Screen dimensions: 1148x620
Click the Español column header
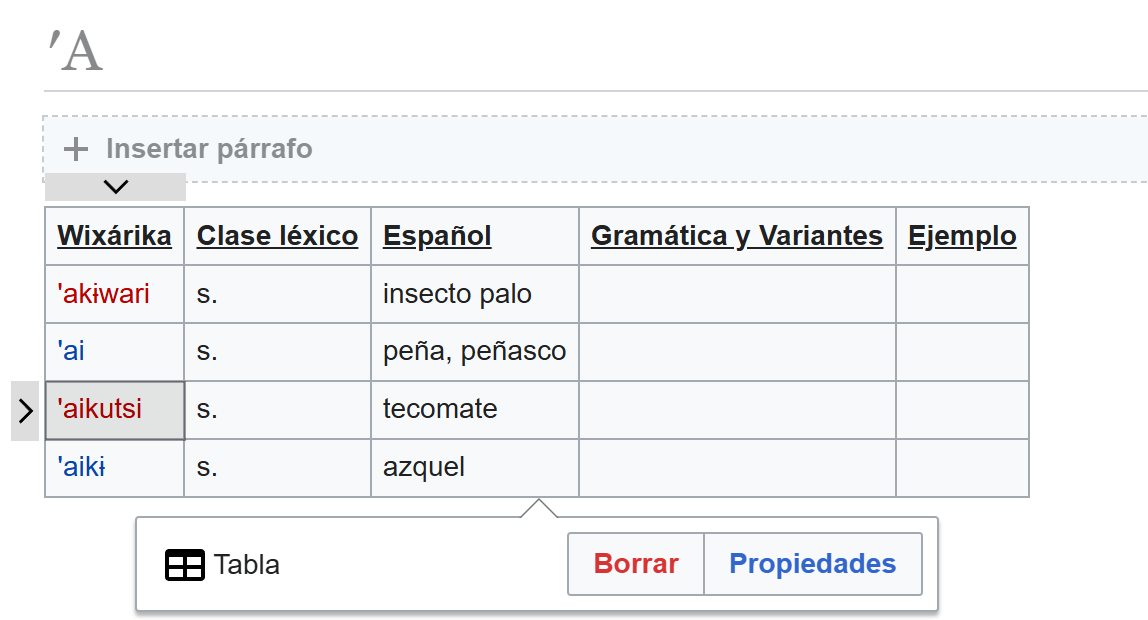[437, 236]
